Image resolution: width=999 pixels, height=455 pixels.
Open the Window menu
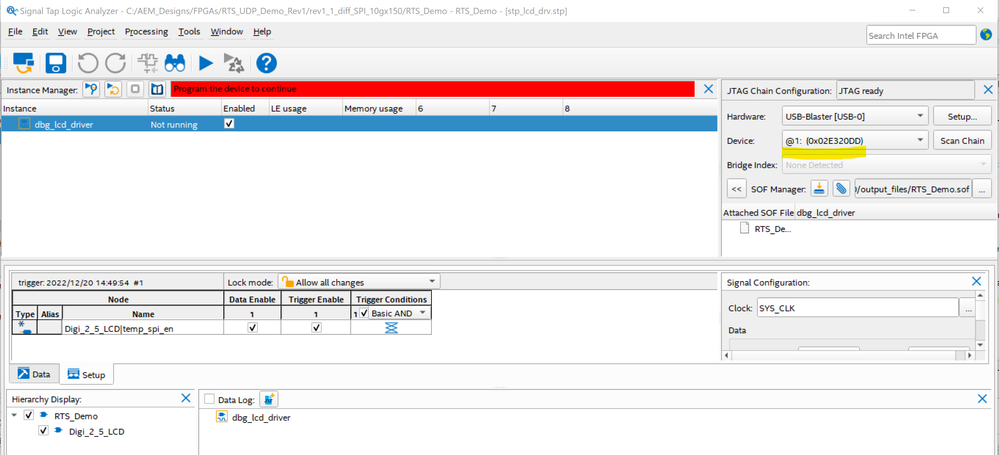point(227,32)
